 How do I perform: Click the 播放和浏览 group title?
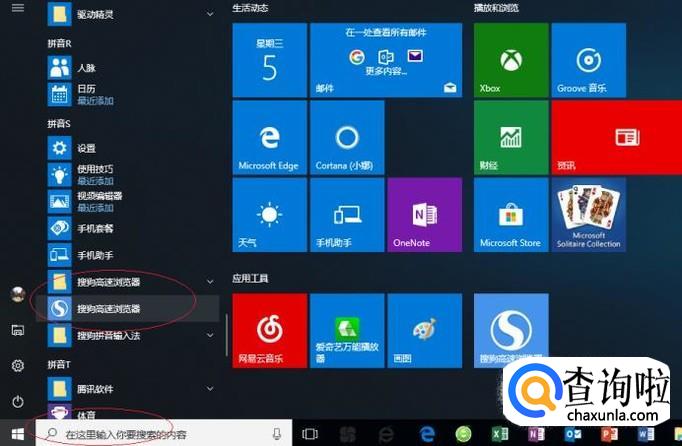pos(496,8)
